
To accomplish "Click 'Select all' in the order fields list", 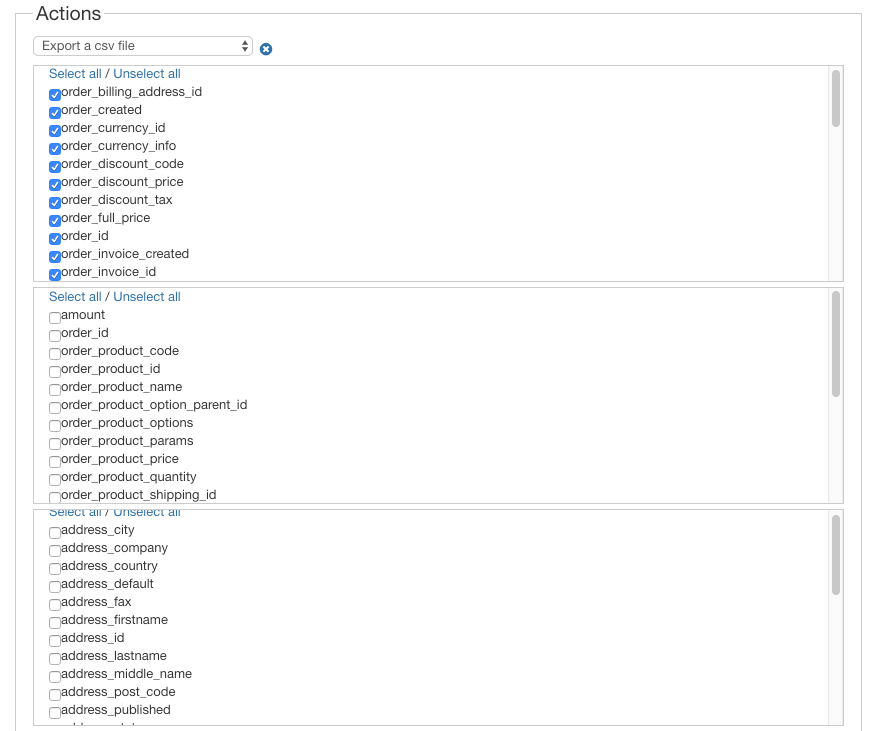I will [75, 74].
